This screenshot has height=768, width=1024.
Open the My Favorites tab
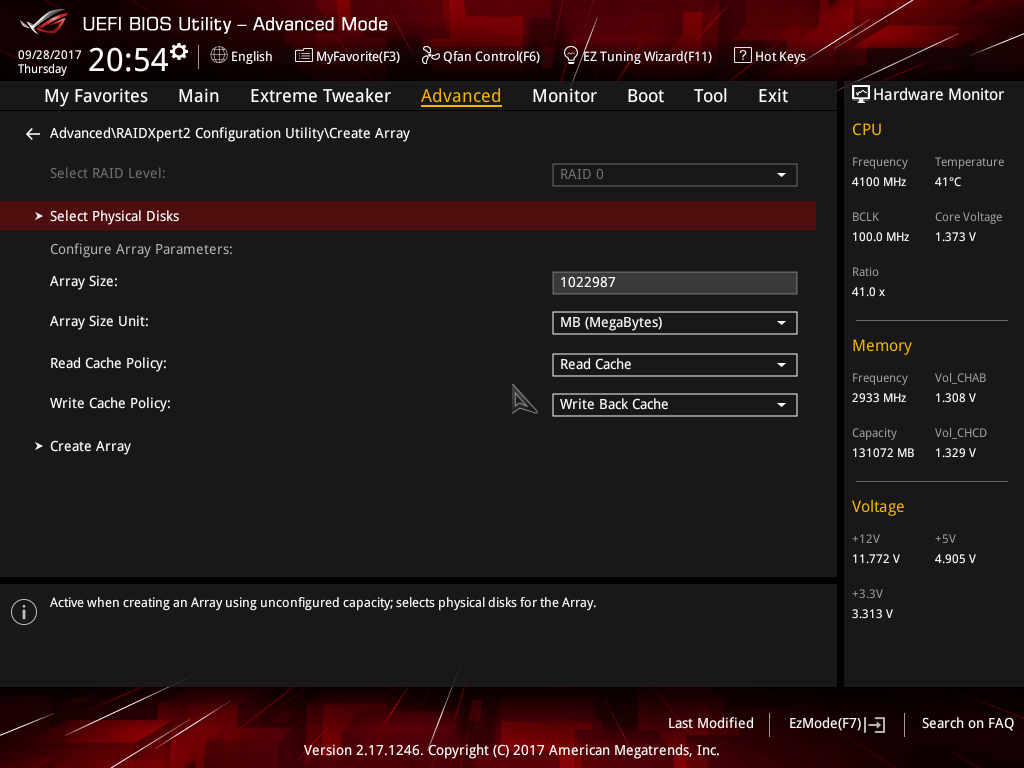pyautogui.click(x=96, y=96)
